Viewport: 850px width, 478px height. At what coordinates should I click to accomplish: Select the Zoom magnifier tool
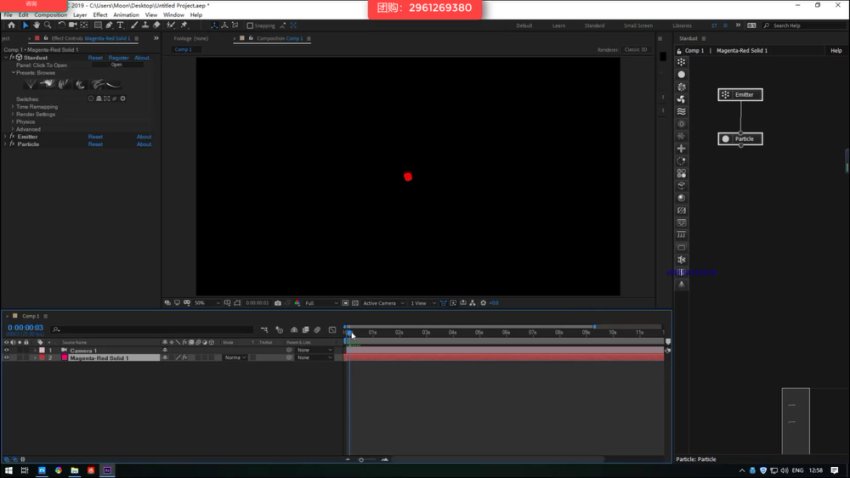47,25
